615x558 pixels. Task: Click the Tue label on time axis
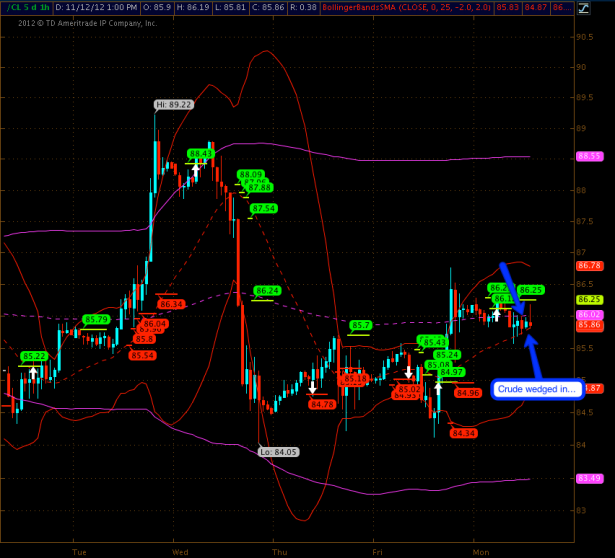click(x=80, y=551)
